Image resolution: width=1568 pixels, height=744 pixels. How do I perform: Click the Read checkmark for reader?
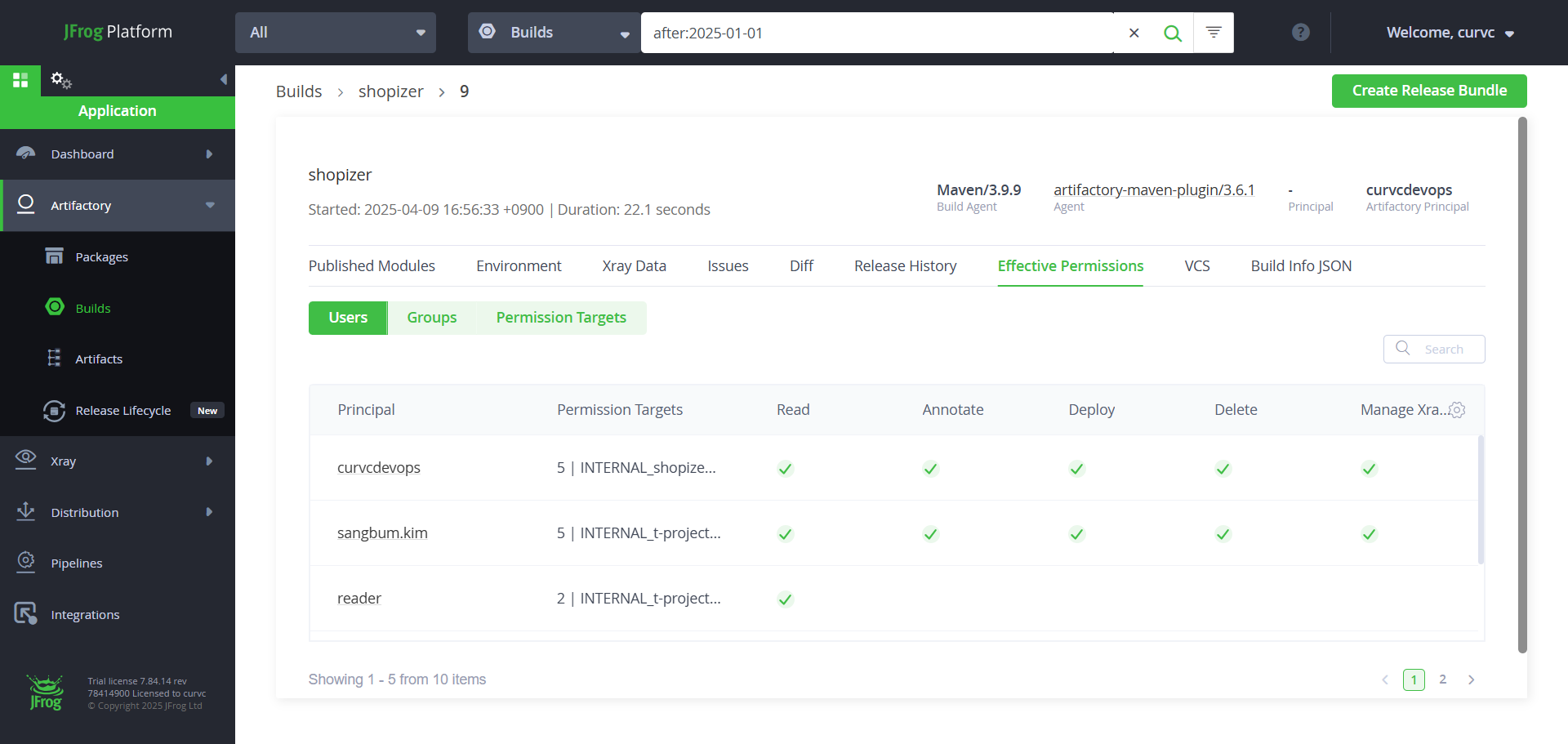click(x=785, y=599)
